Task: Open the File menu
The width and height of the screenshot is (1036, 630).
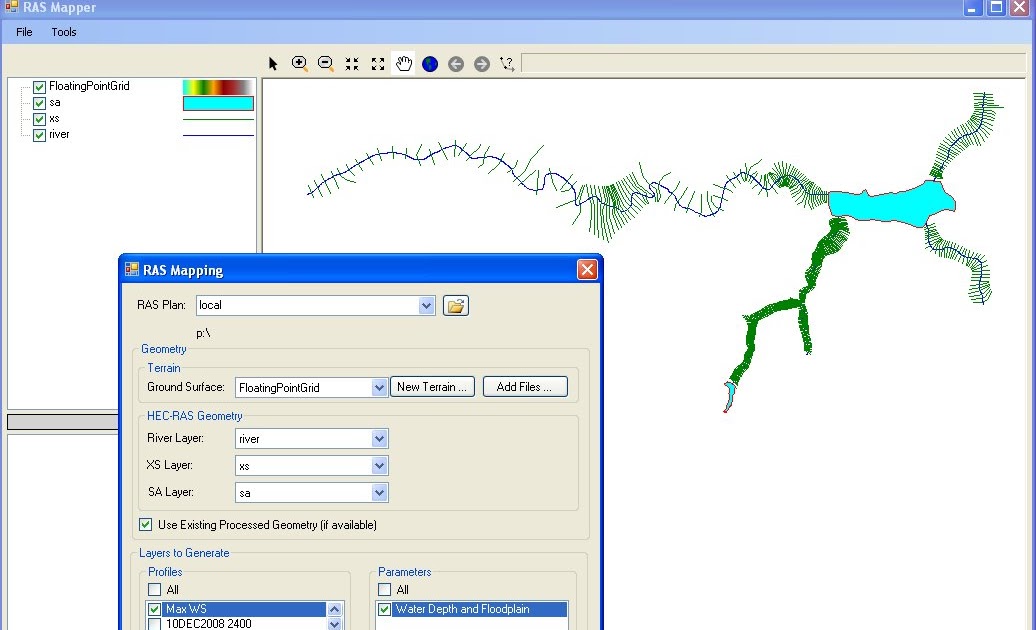Action: click(x=23, y=32)
